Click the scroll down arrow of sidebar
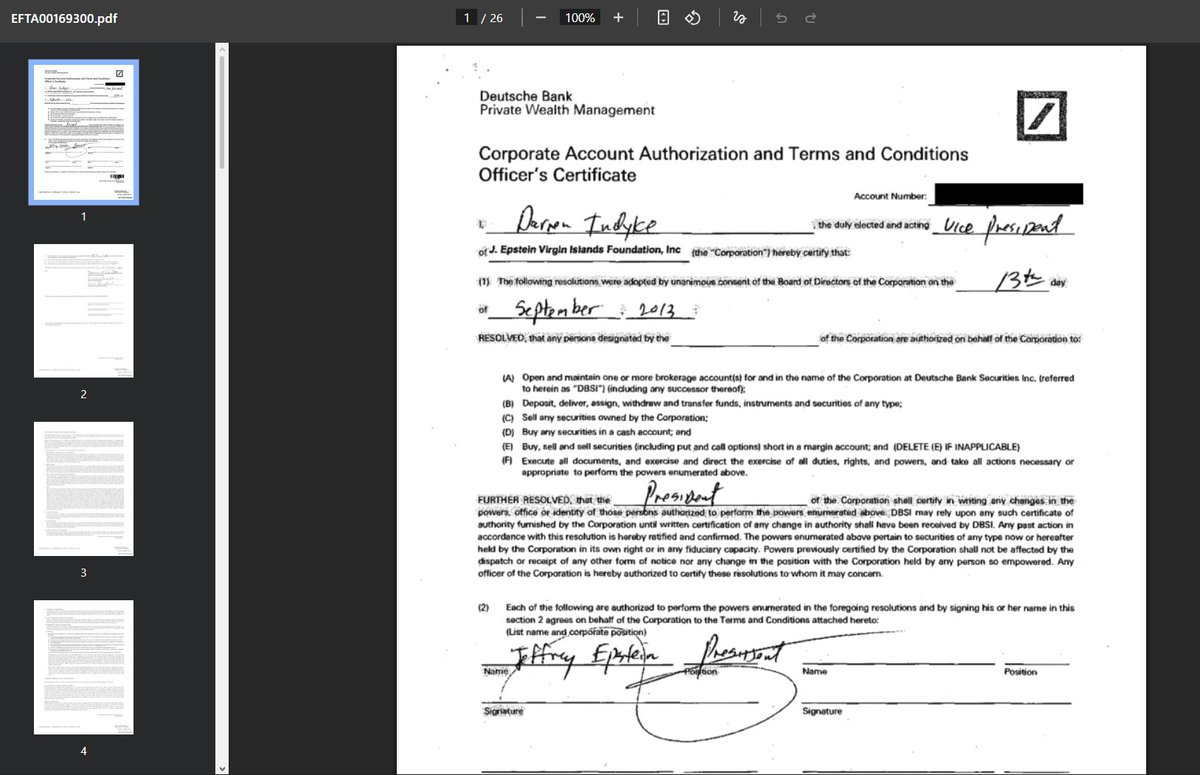Screen dimensions: 1200x775 click(221, 767)
